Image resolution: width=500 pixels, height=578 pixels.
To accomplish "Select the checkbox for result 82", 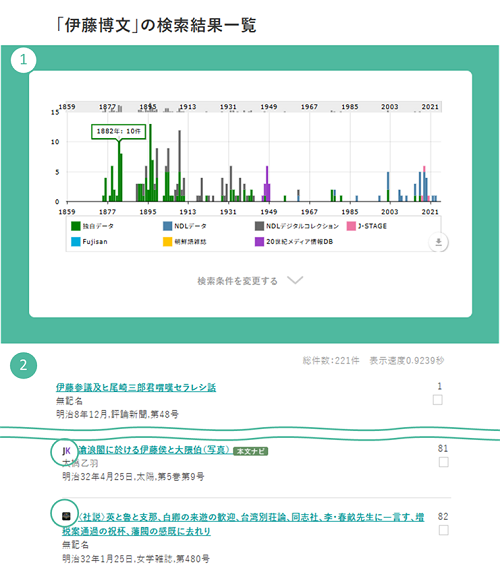I will [444, 530].
